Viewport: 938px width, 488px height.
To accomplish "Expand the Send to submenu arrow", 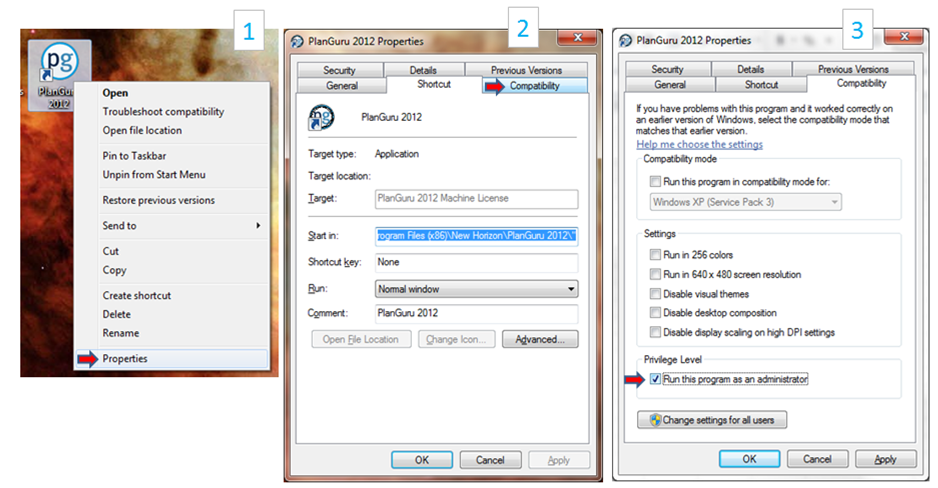I will pos(258,225).
